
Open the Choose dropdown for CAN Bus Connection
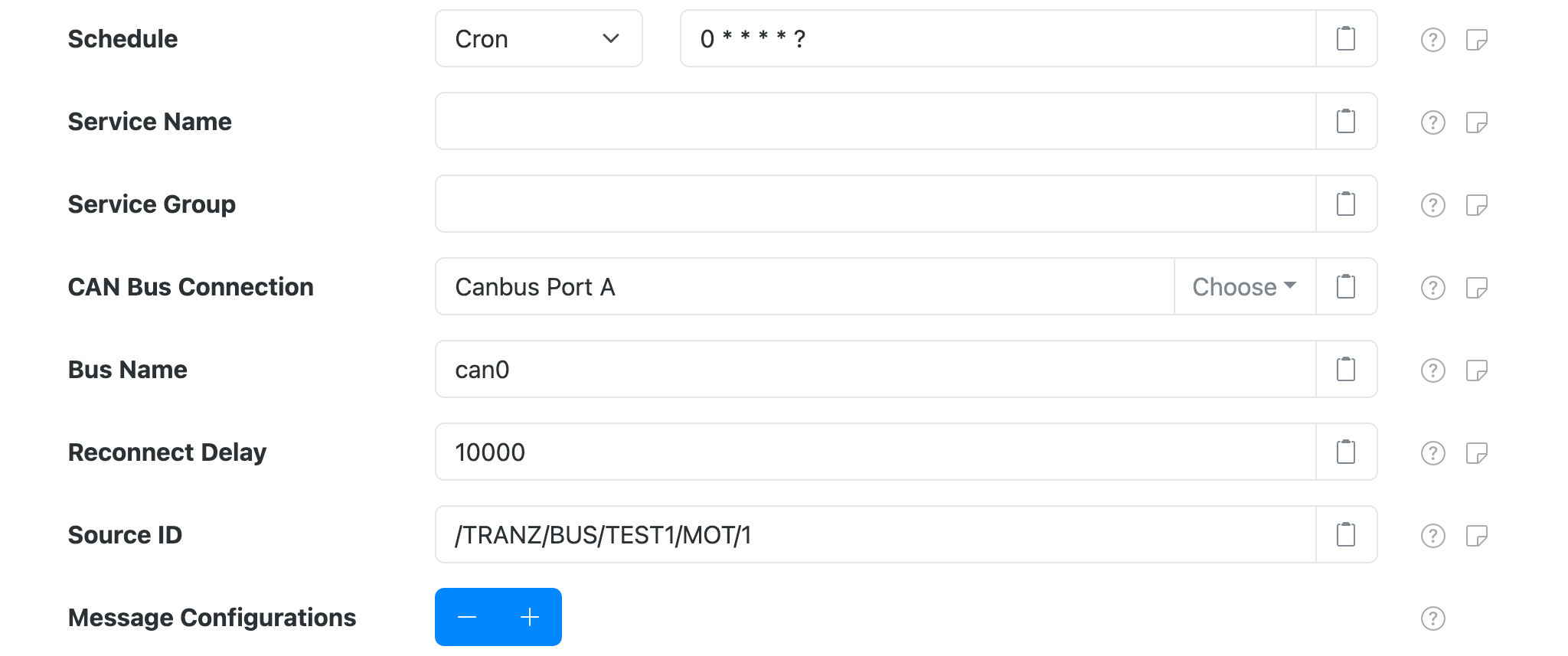[x=1243, y=286]
